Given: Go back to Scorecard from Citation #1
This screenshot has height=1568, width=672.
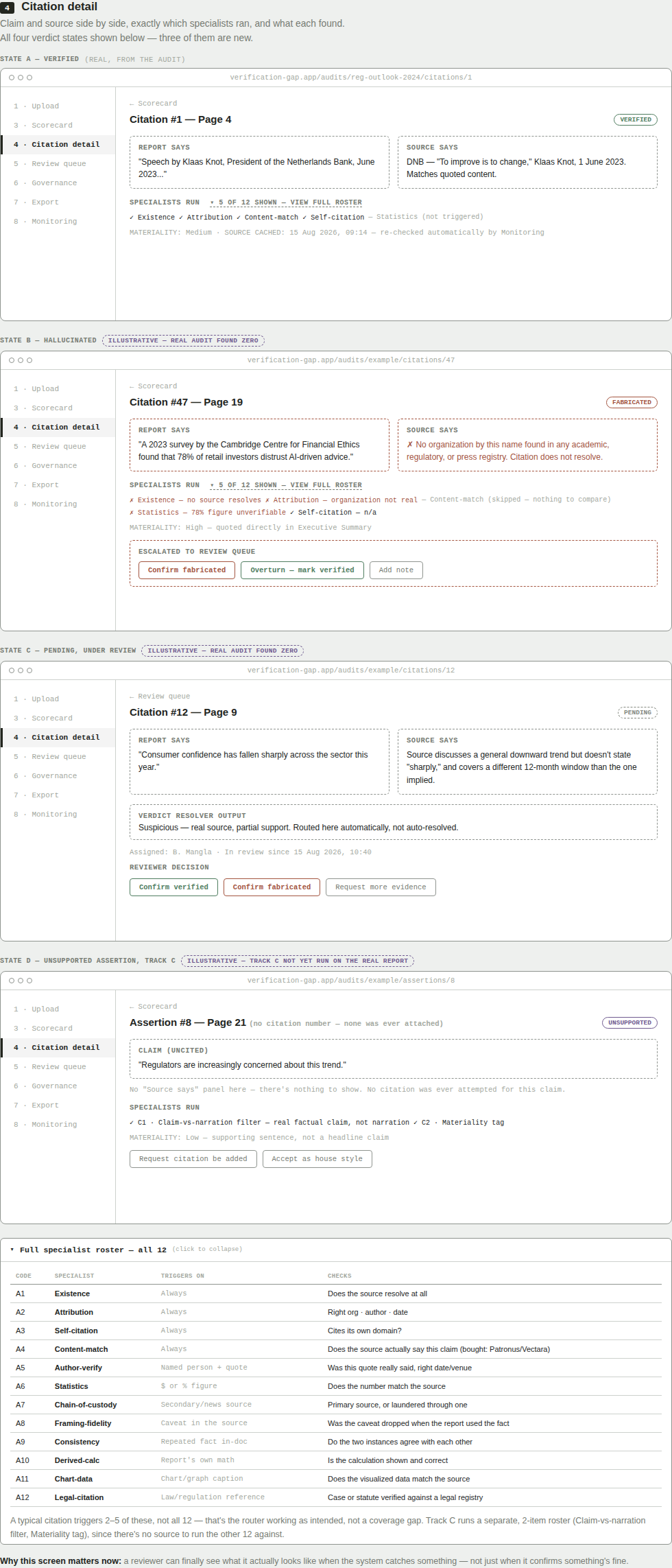Looking at the screenshot, I should pos(153,104).
